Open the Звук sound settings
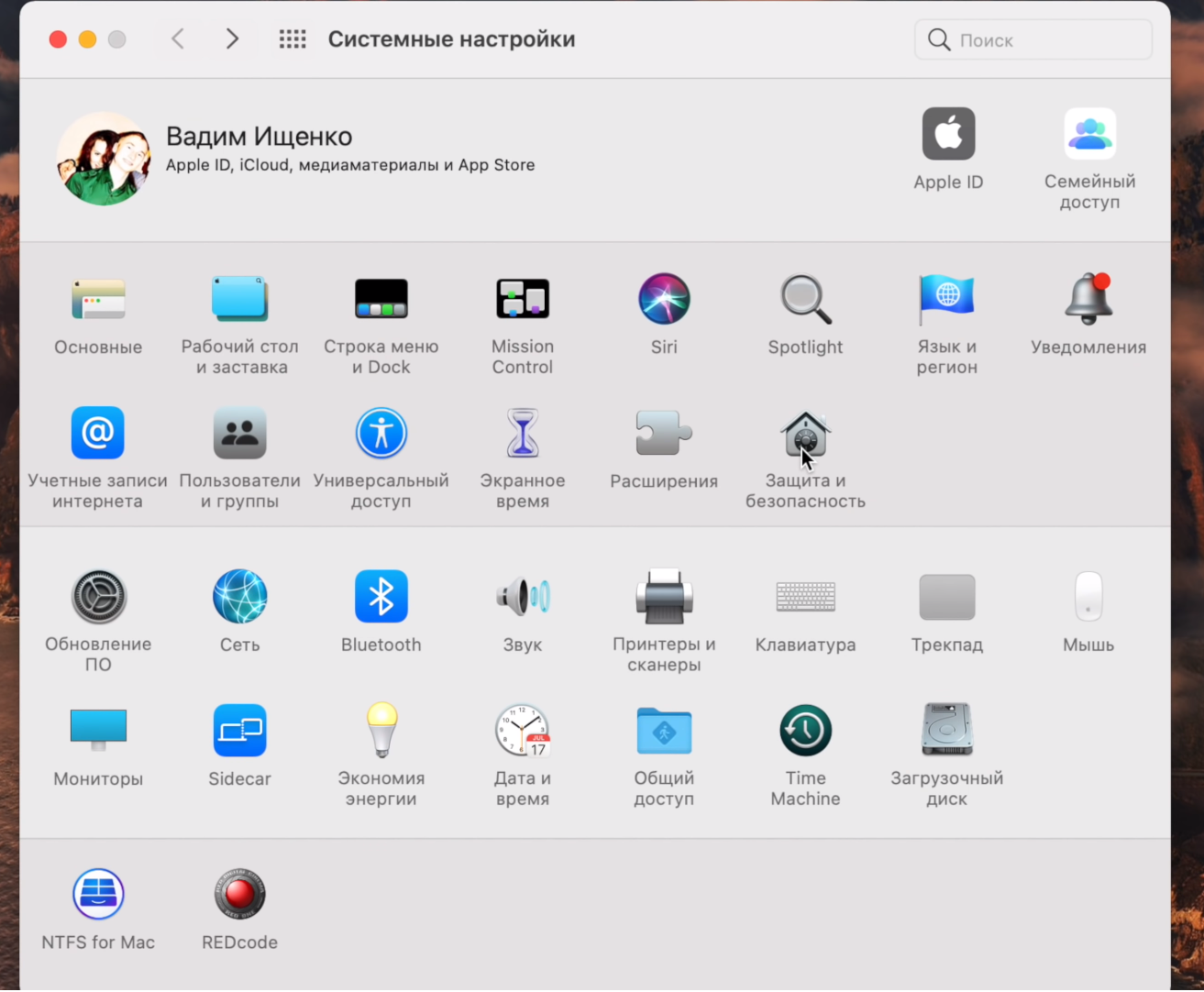 point(523,597)
